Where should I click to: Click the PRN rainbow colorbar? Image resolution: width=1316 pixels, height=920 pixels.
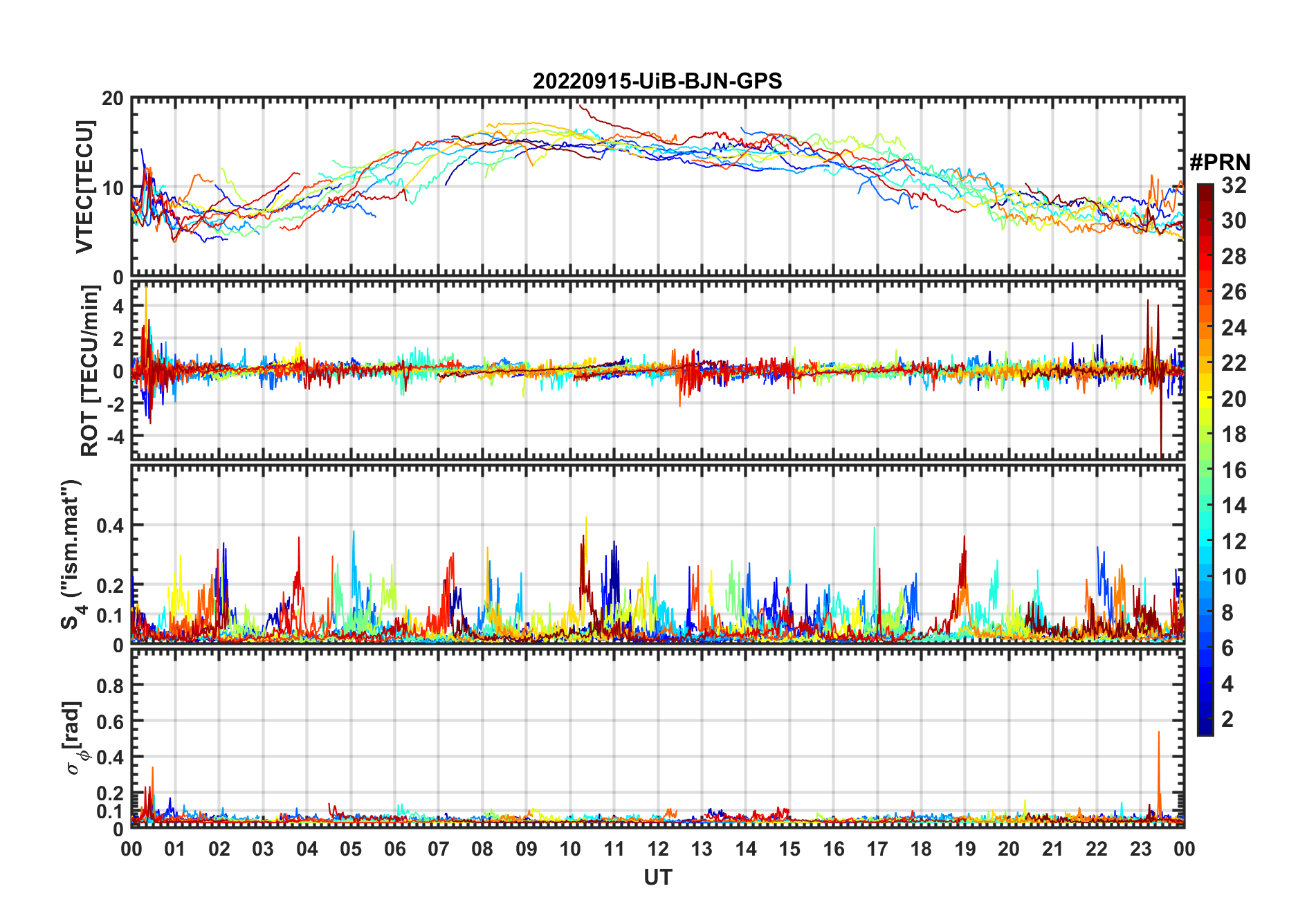pos(1205,459)
